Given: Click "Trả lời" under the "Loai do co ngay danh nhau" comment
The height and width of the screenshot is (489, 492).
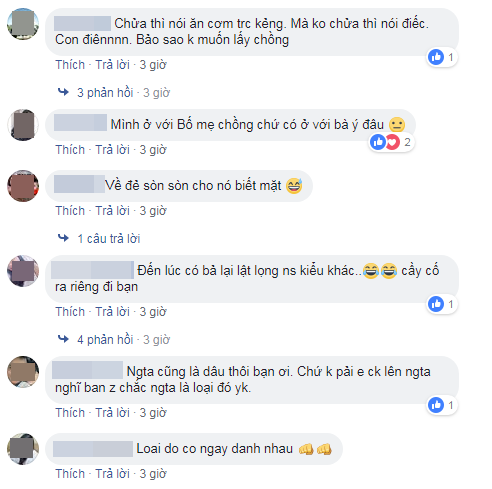Looking at the screenshot, I should click(x=112, y=473).
